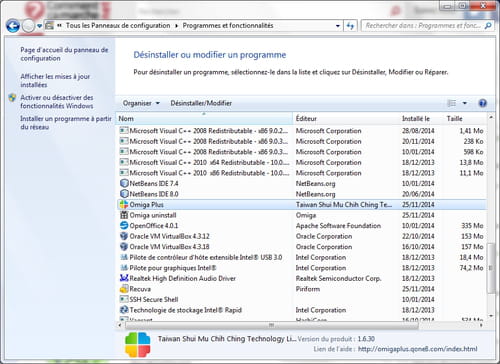This screenshot has width=500, height=364.
Task: Click the large Omiga Plus icon in details pane
Action: [138, 344]
